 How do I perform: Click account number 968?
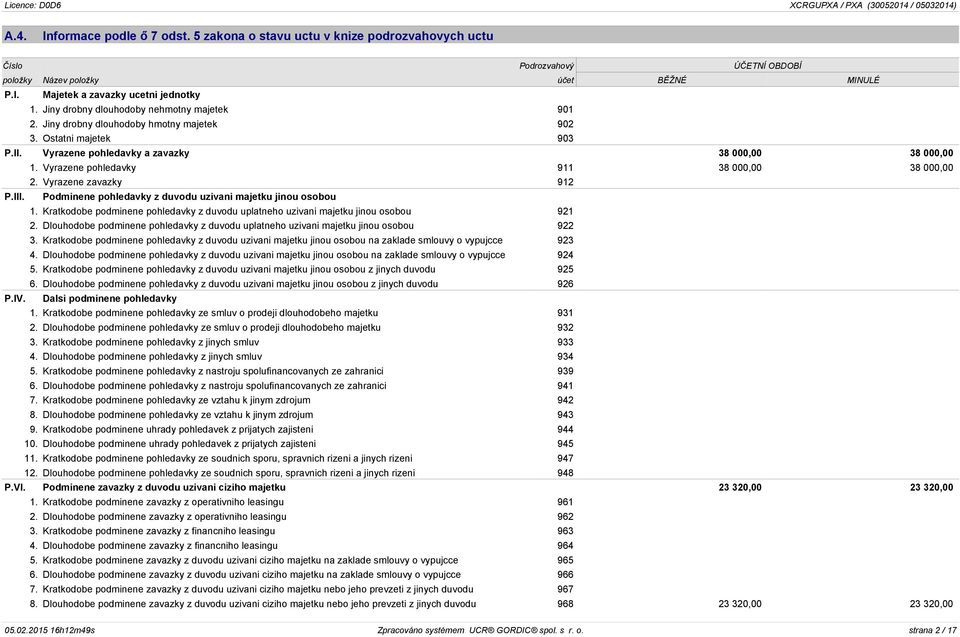point(565,604)
